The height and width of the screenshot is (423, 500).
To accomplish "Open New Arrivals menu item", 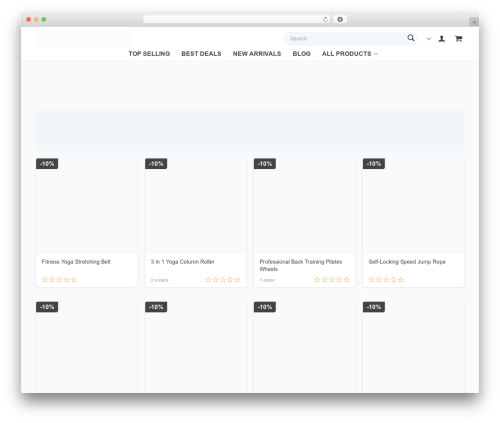I will pyautogui.click(x=257, y=54).
